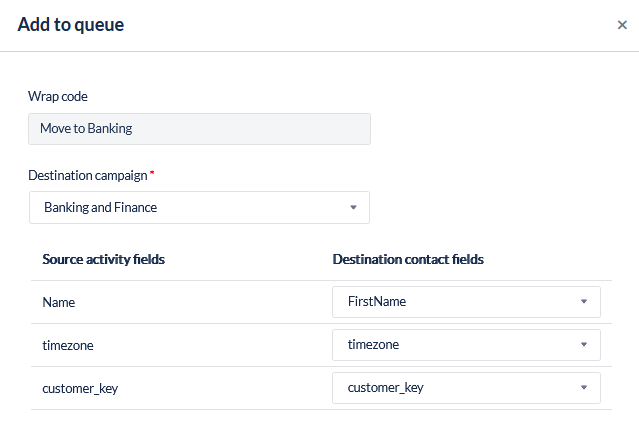Image resolution: width=639 pixels, height=423 pixels.
Task: Click the Wrap code label
Action: [x=58, y=97]
